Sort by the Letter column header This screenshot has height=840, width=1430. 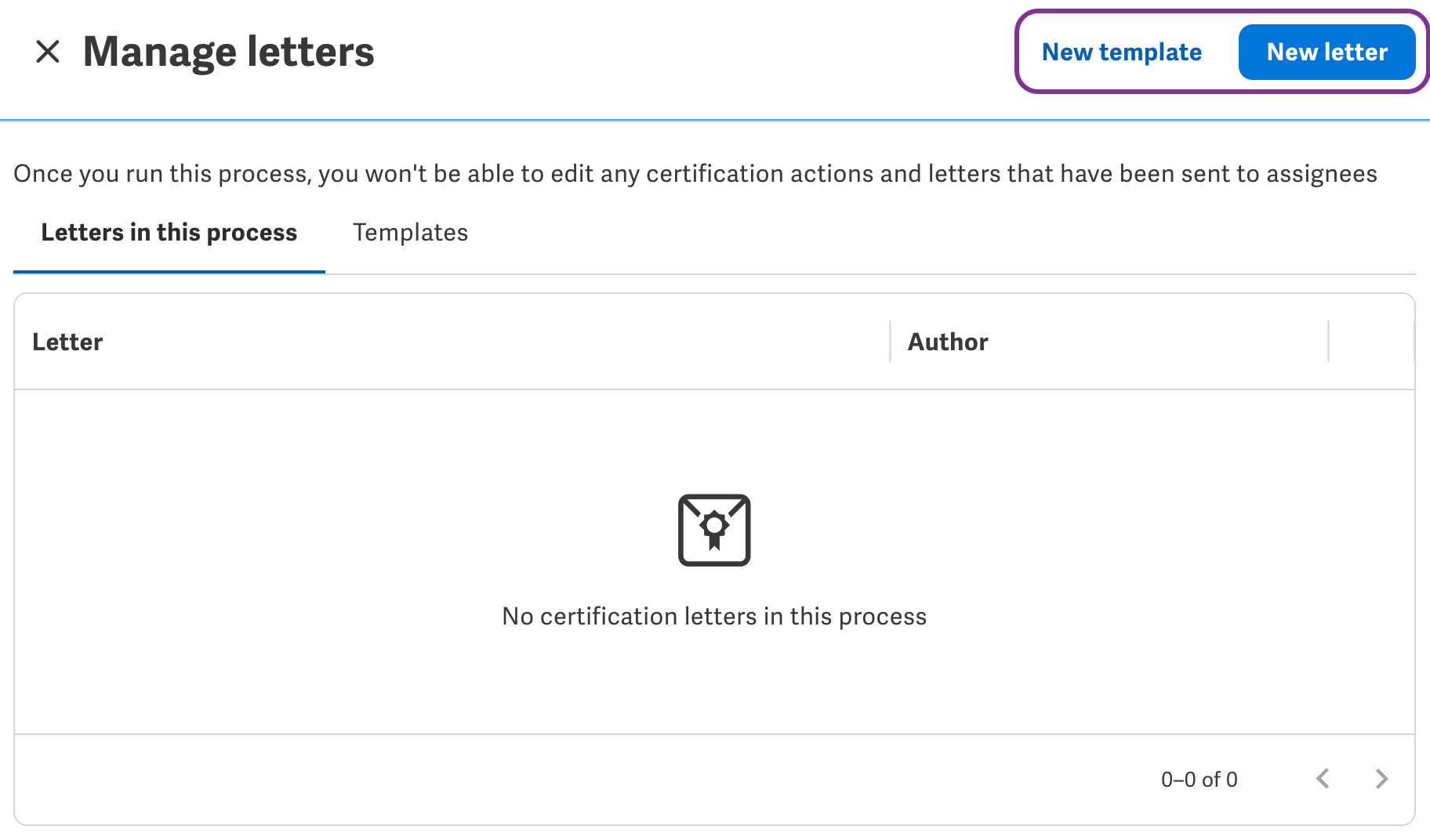[67, 342]
